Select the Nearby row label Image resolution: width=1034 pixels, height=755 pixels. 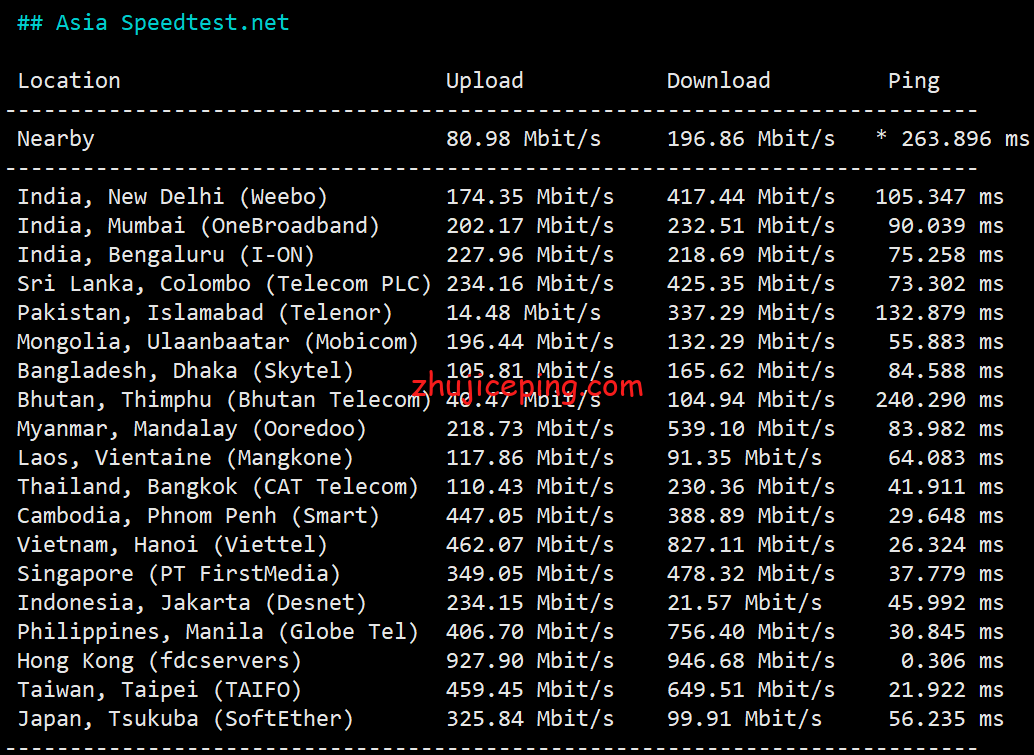tap(56, 139)
